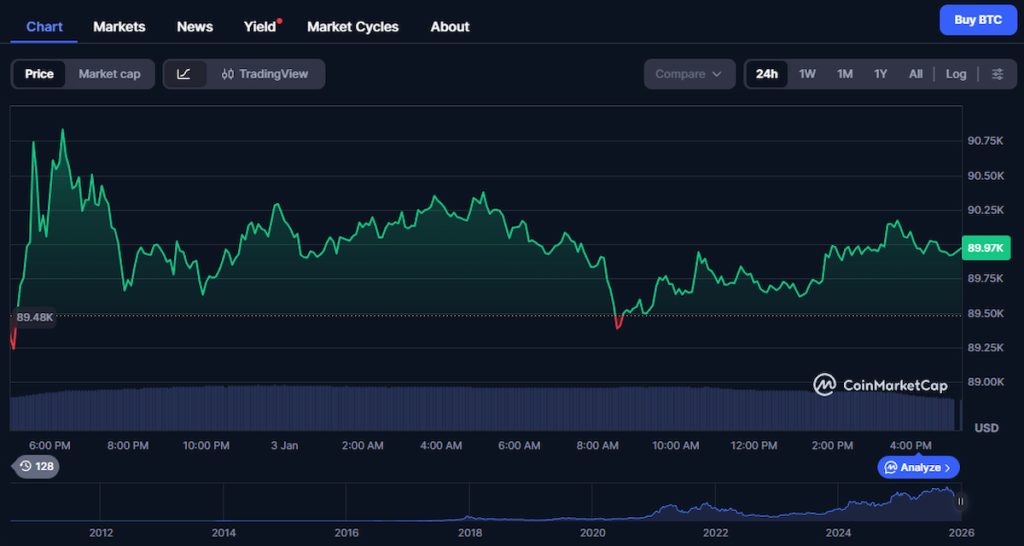Click the 128 history clock badge

[x=35, y=466]
